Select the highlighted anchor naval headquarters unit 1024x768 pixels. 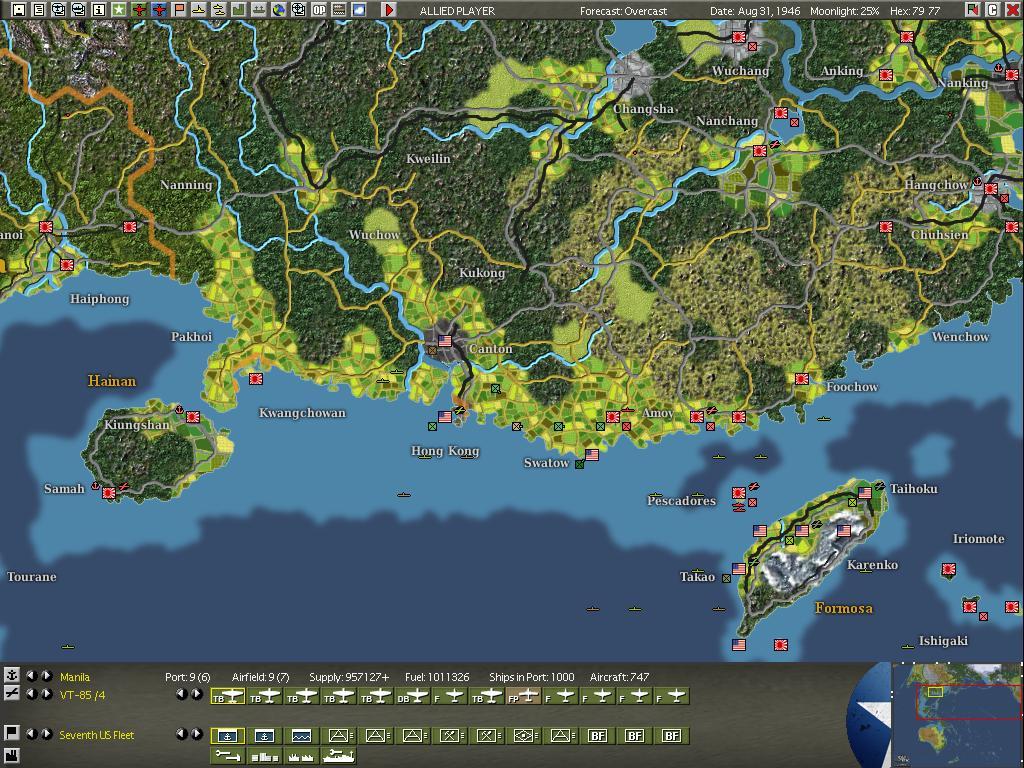coord(227,736)
